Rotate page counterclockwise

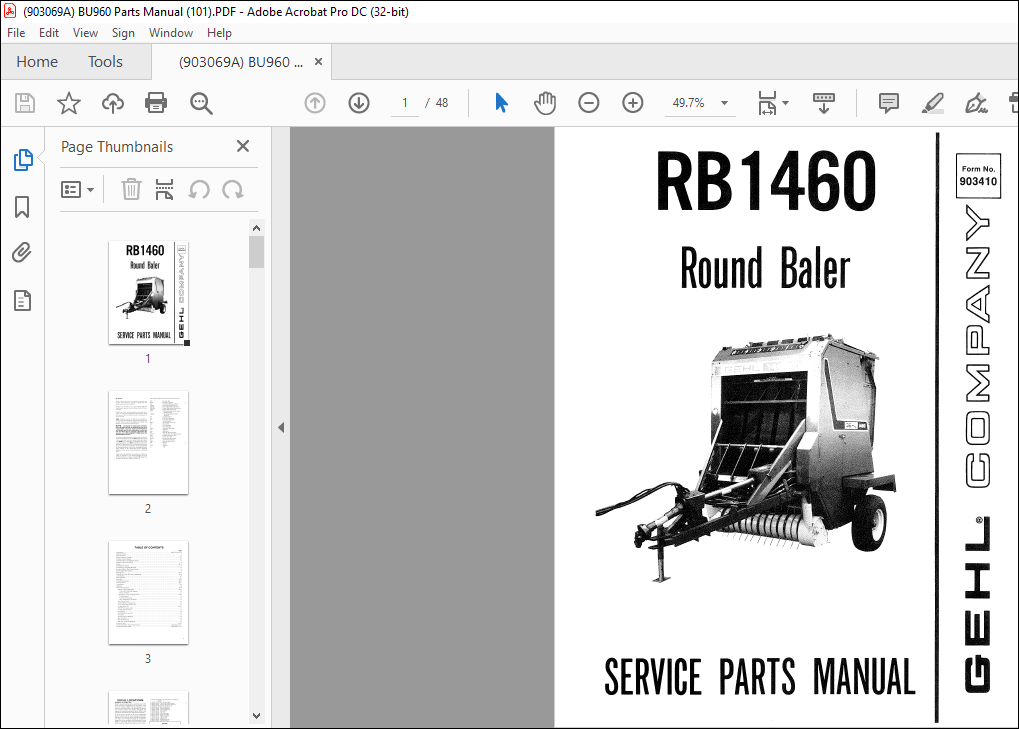pos(199,190)
